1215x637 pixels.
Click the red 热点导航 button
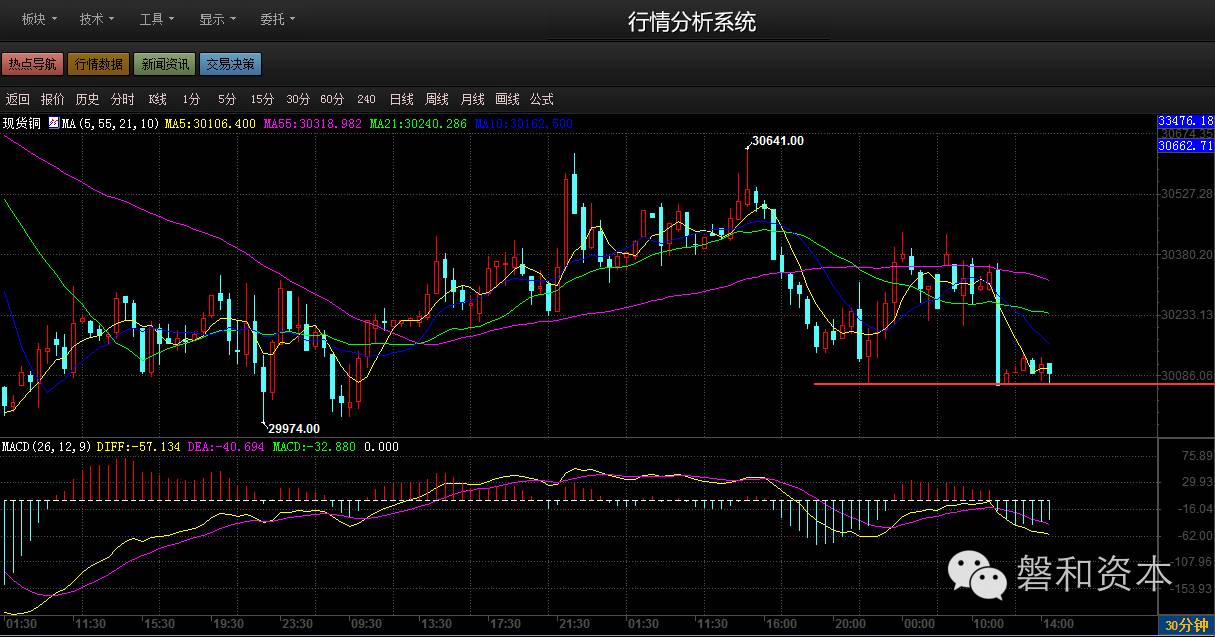pyautogui.click(x=32, y=64)
